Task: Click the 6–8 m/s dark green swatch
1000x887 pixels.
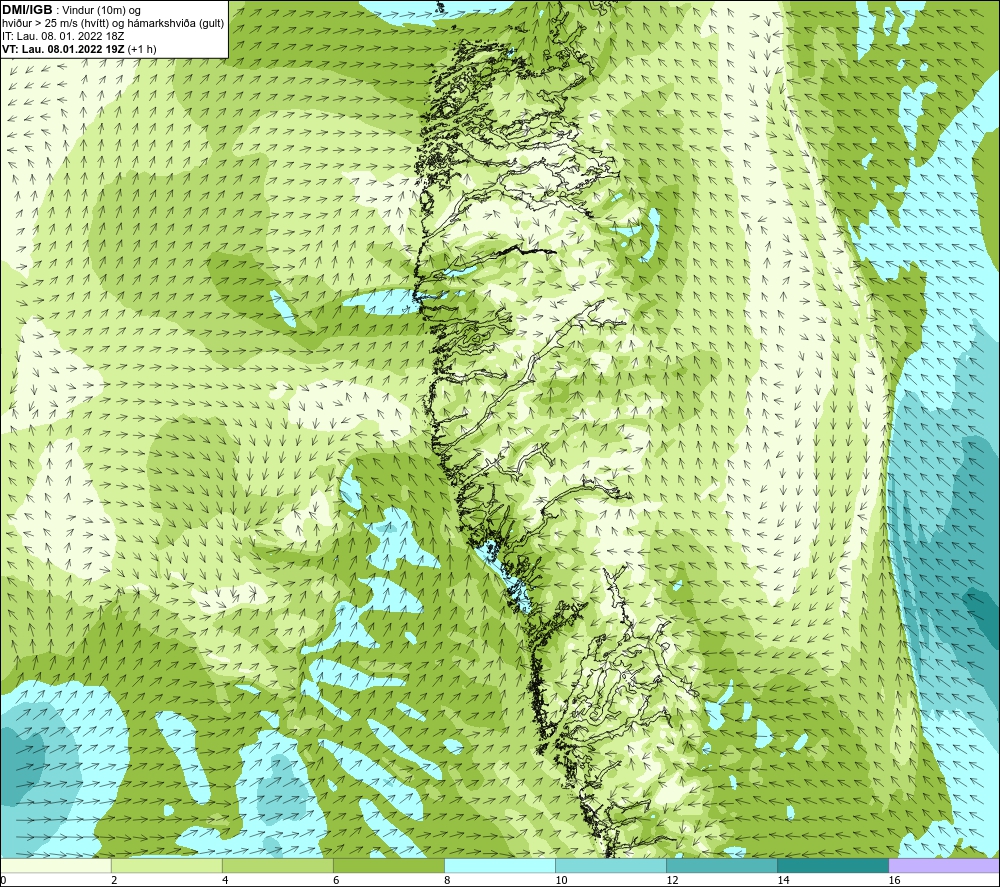Action: 388,865
